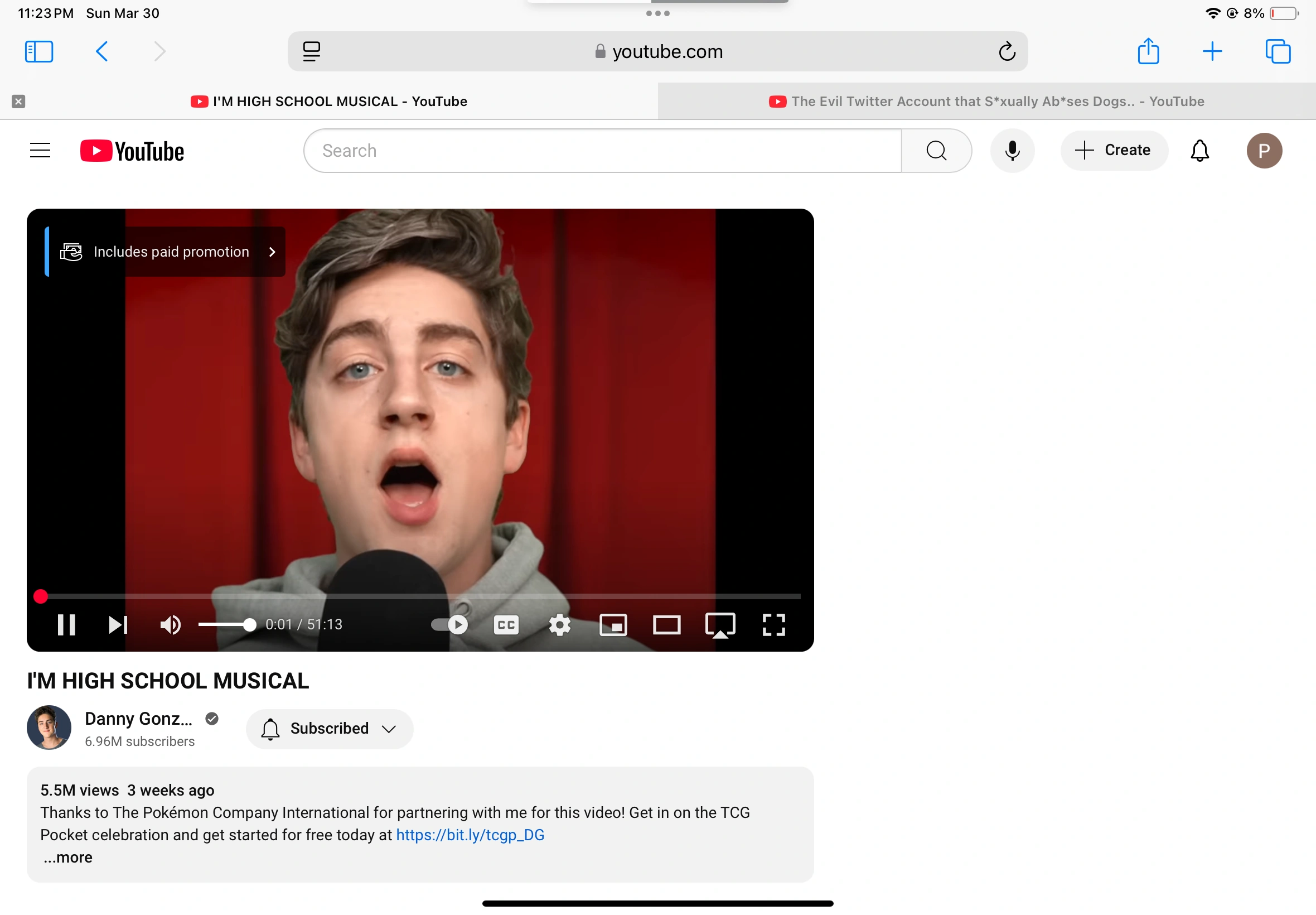Switch video to theater mode

click(666, 624)
